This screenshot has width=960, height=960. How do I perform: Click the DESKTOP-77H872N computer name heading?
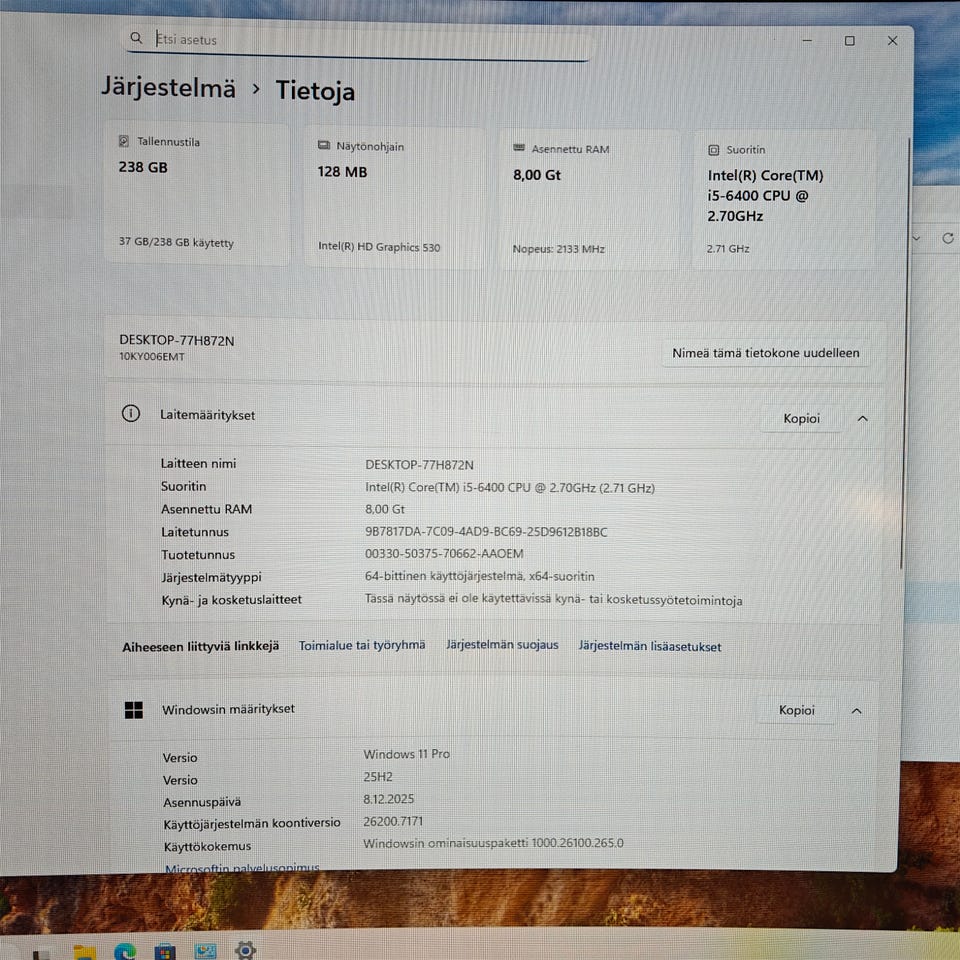coord(176,340)
